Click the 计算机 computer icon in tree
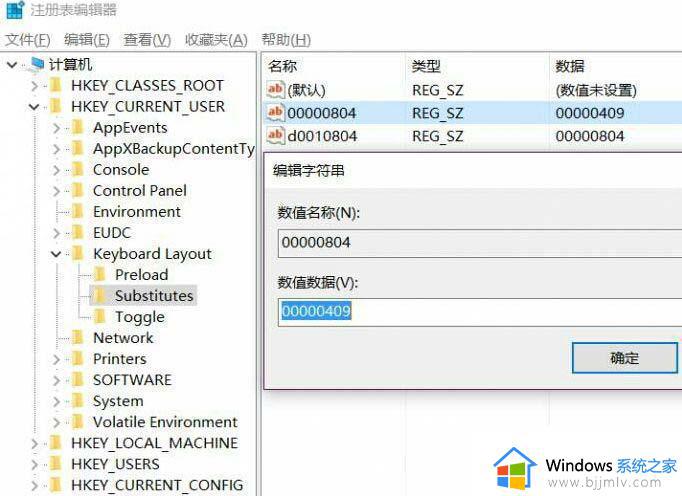 pos(35,64)
